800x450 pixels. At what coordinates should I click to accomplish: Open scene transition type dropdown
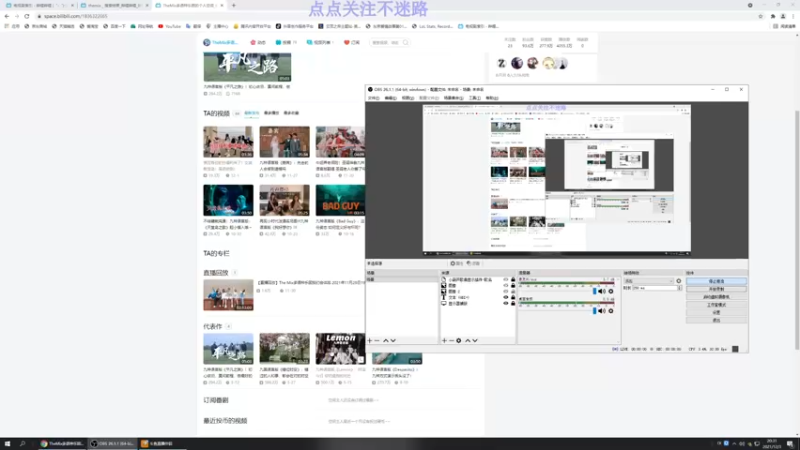tap(648, 281)
